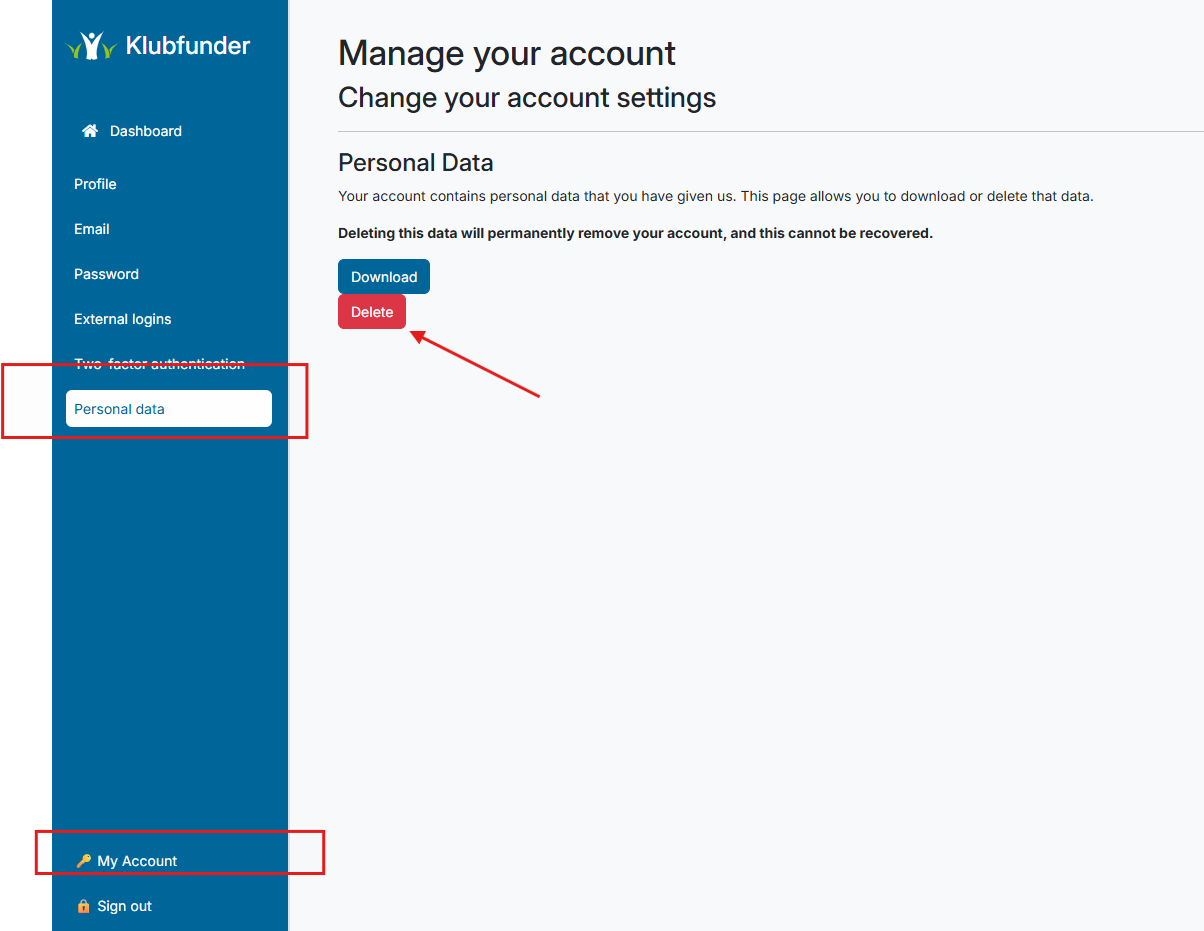Viewport: 1204px width, 931px height.
Task: Open Two-factor authentication settings
Action: (x=159, y=364)
